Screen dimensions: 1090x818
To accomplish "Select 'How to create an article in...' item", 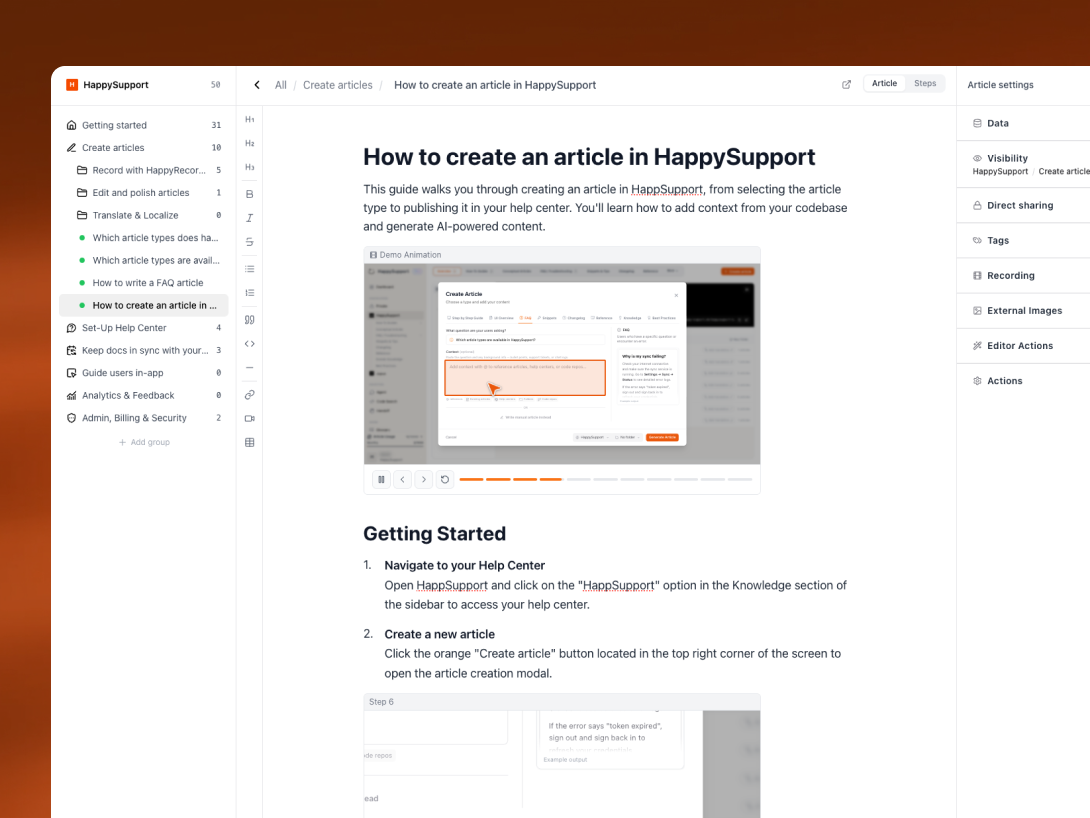I will pos(144,305).
